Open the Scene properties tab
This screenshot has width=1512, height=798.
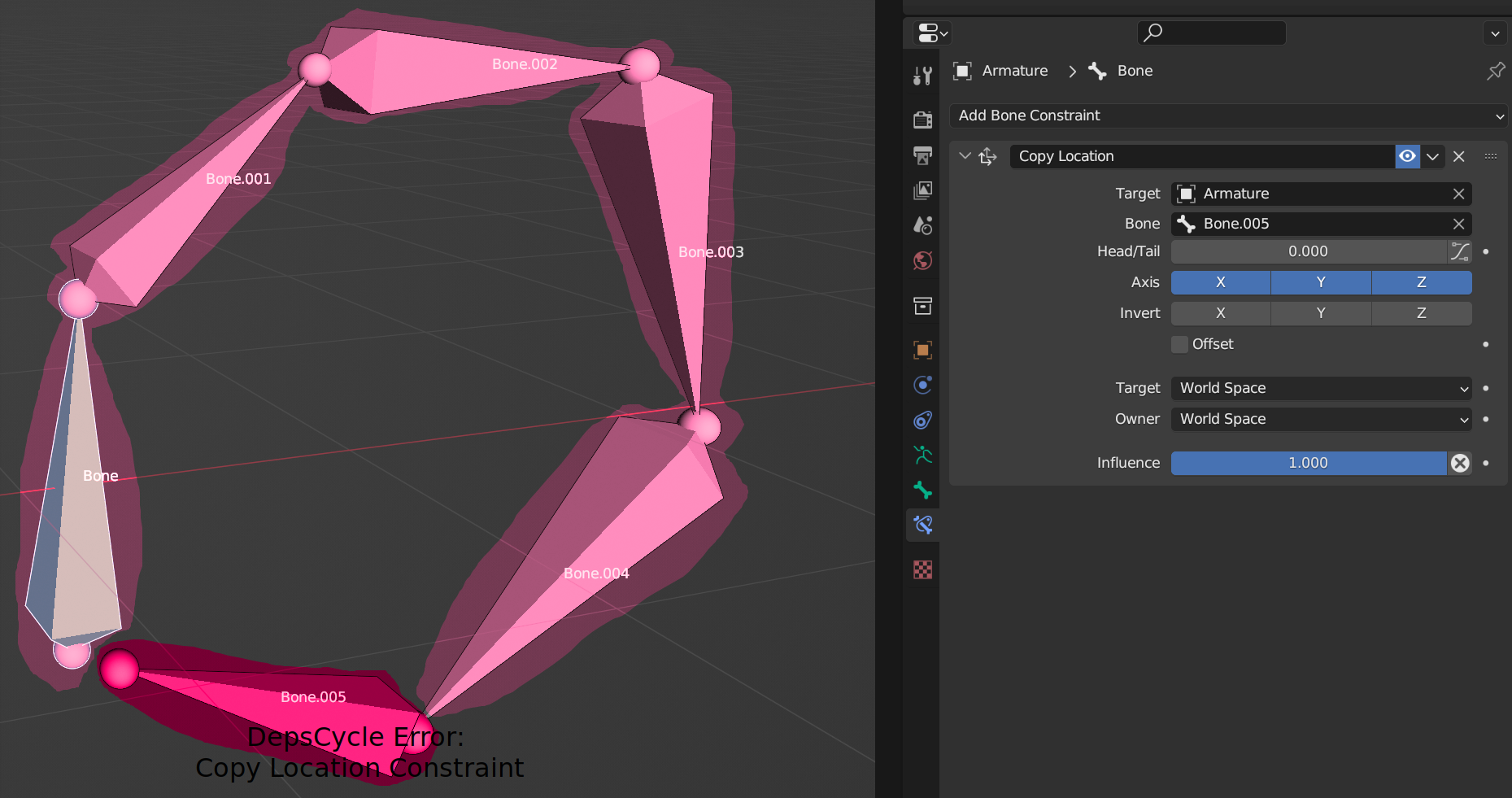922,225
